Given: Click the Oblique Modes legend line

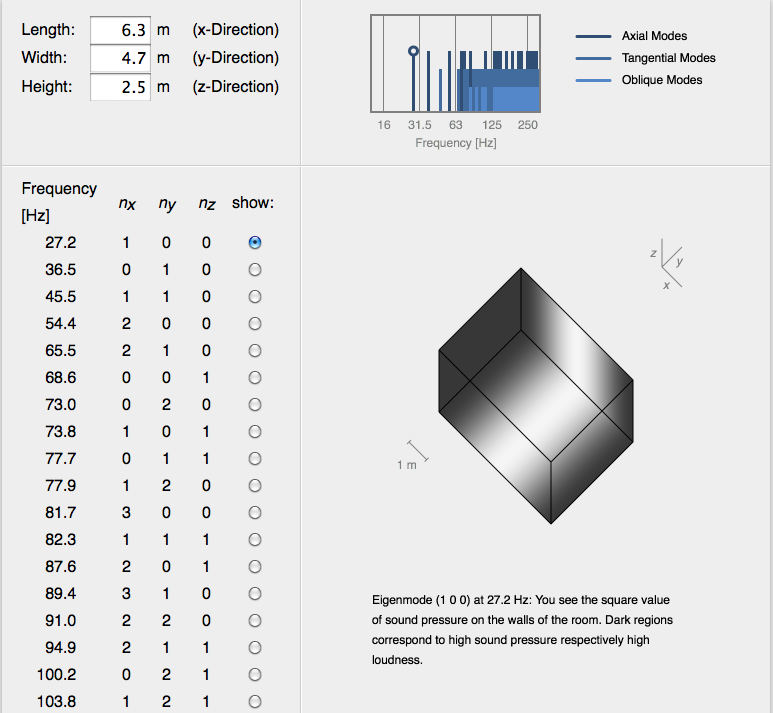Looking at the screenshot, I should (593, 80).
